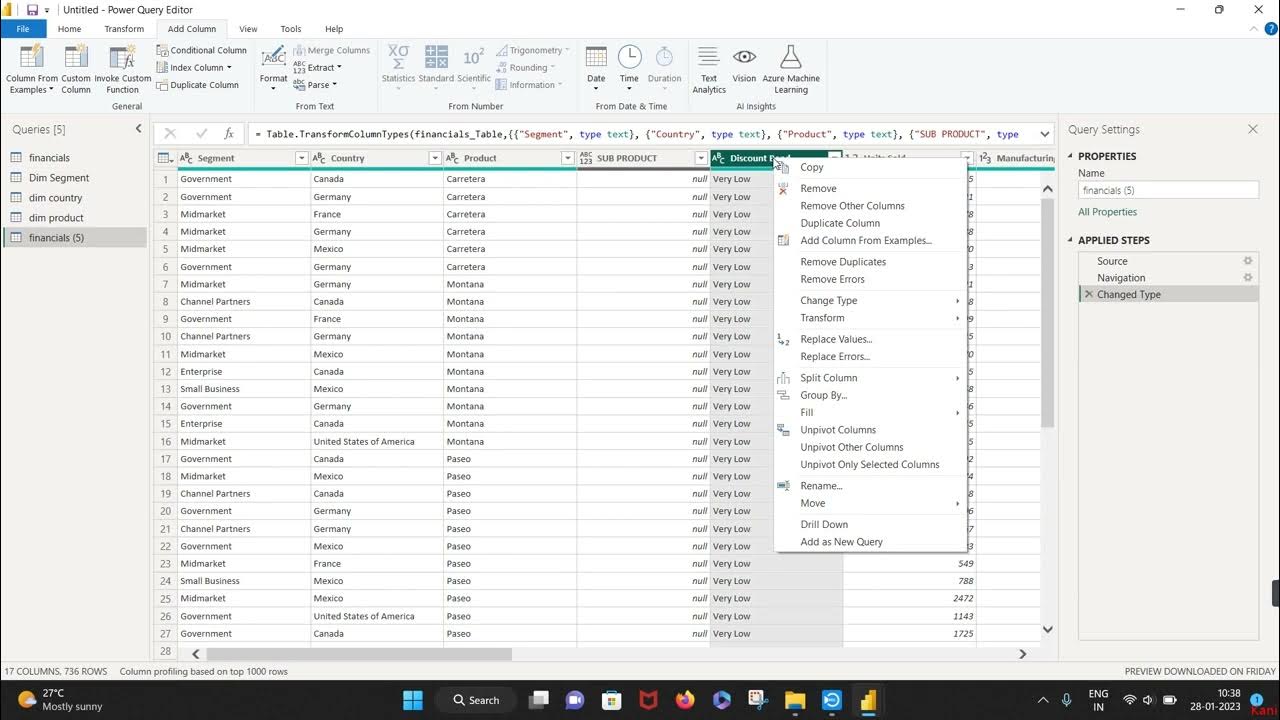This screenshot has height=720, width=1280.
Task: Click the Column From Examples icon
Action: (x=31, y=57)
